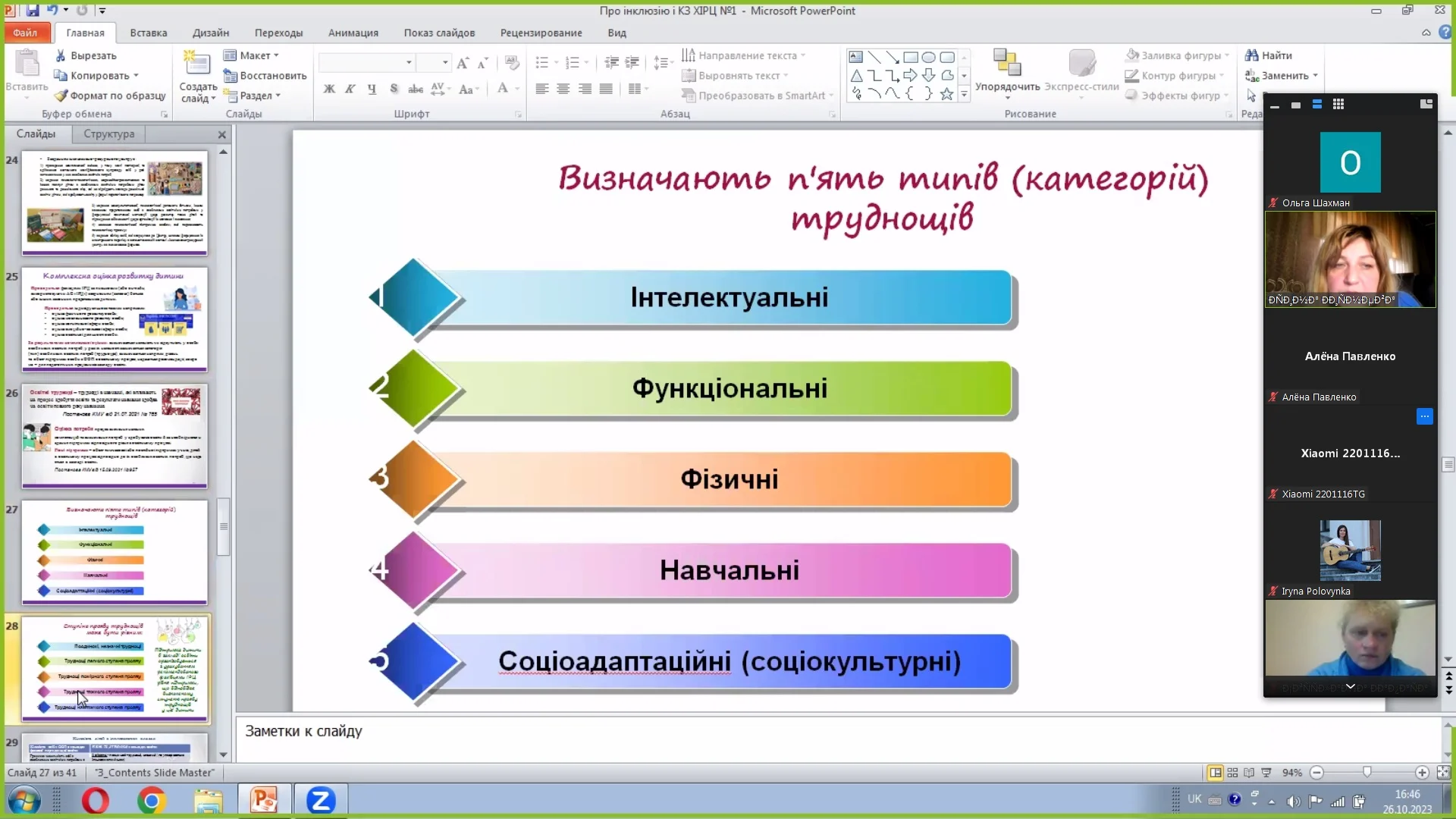This screenshot has width=1456, height=819.
Task: Select slide 26 thumbnail
Action: click(x=115, y=435)
